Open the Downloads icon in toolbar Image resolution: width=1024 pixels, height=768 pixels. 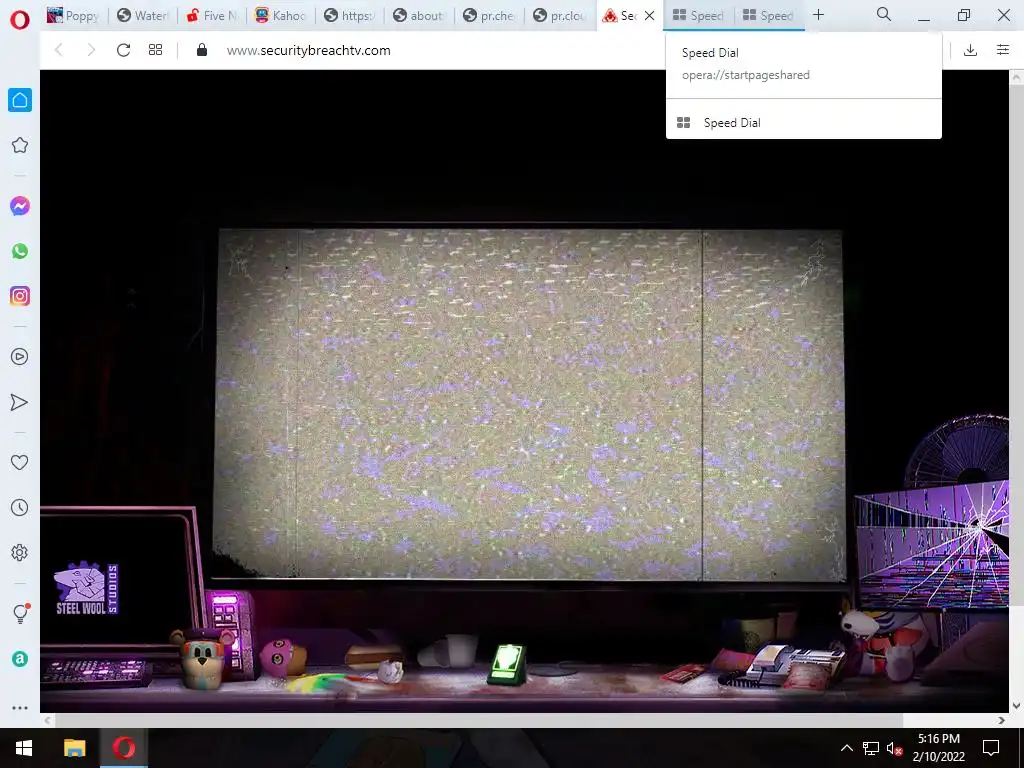pos(970,50)
